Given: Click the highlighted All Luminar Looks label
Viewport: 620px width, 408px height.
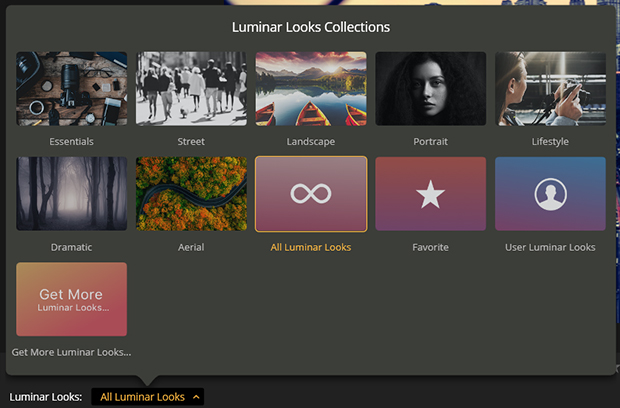Looking at the screenshot, I should pyautogui.click(x=311, y=247).
